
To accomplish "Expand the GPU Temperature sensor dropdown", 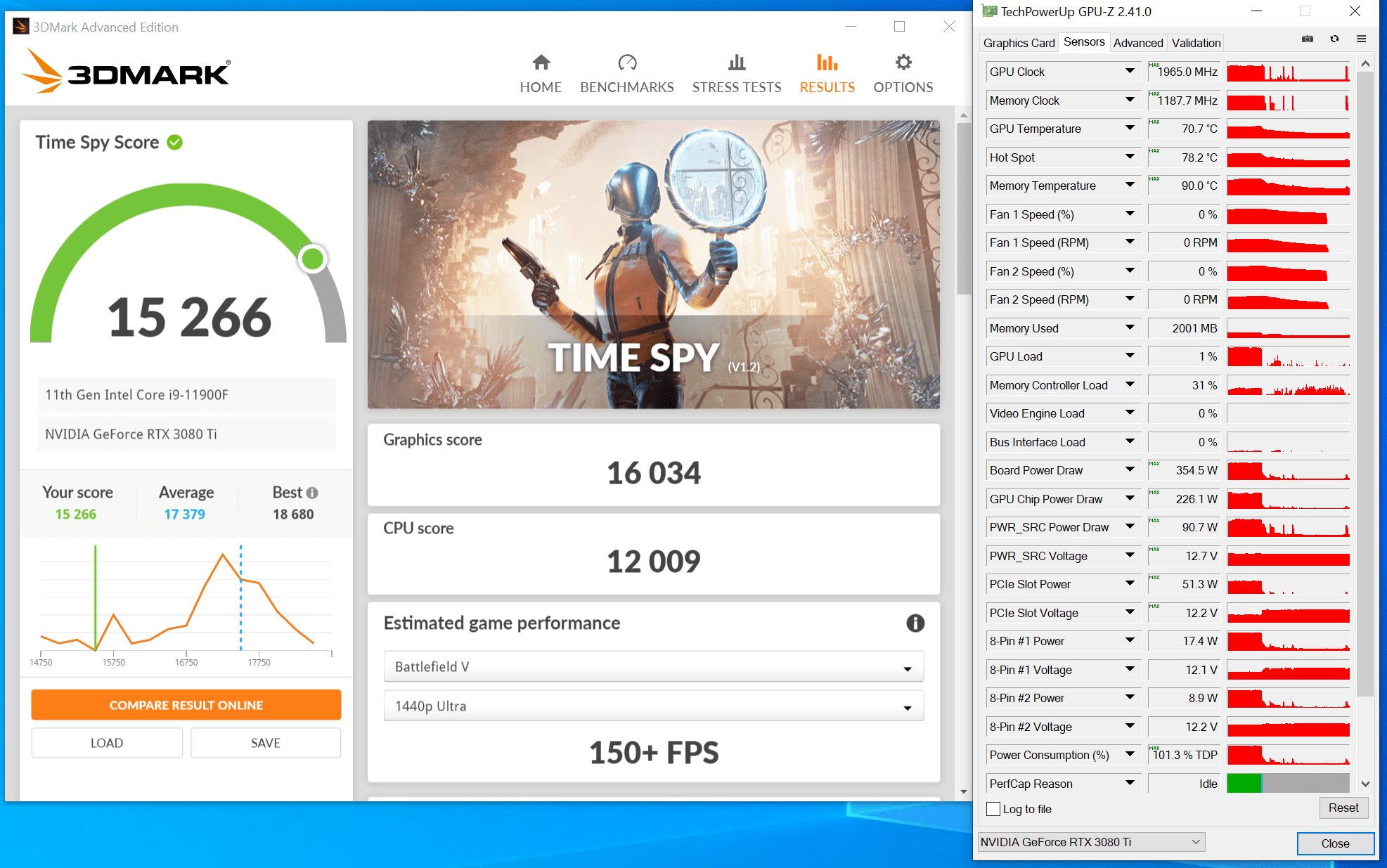I will (1130, 129).
